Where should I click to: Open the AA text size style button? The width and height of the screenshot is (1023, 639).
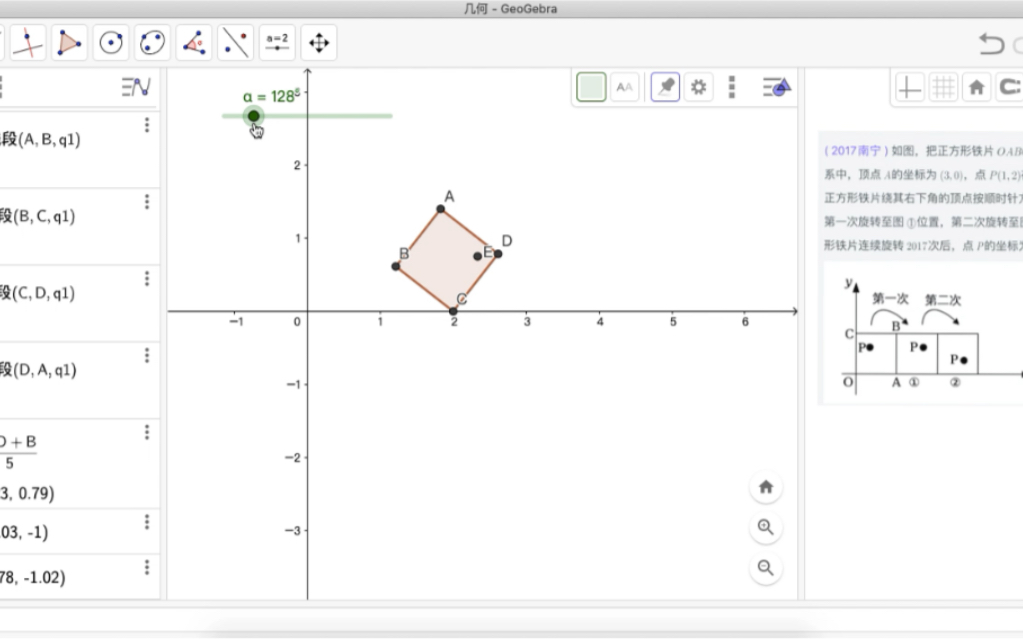point(624,87)
